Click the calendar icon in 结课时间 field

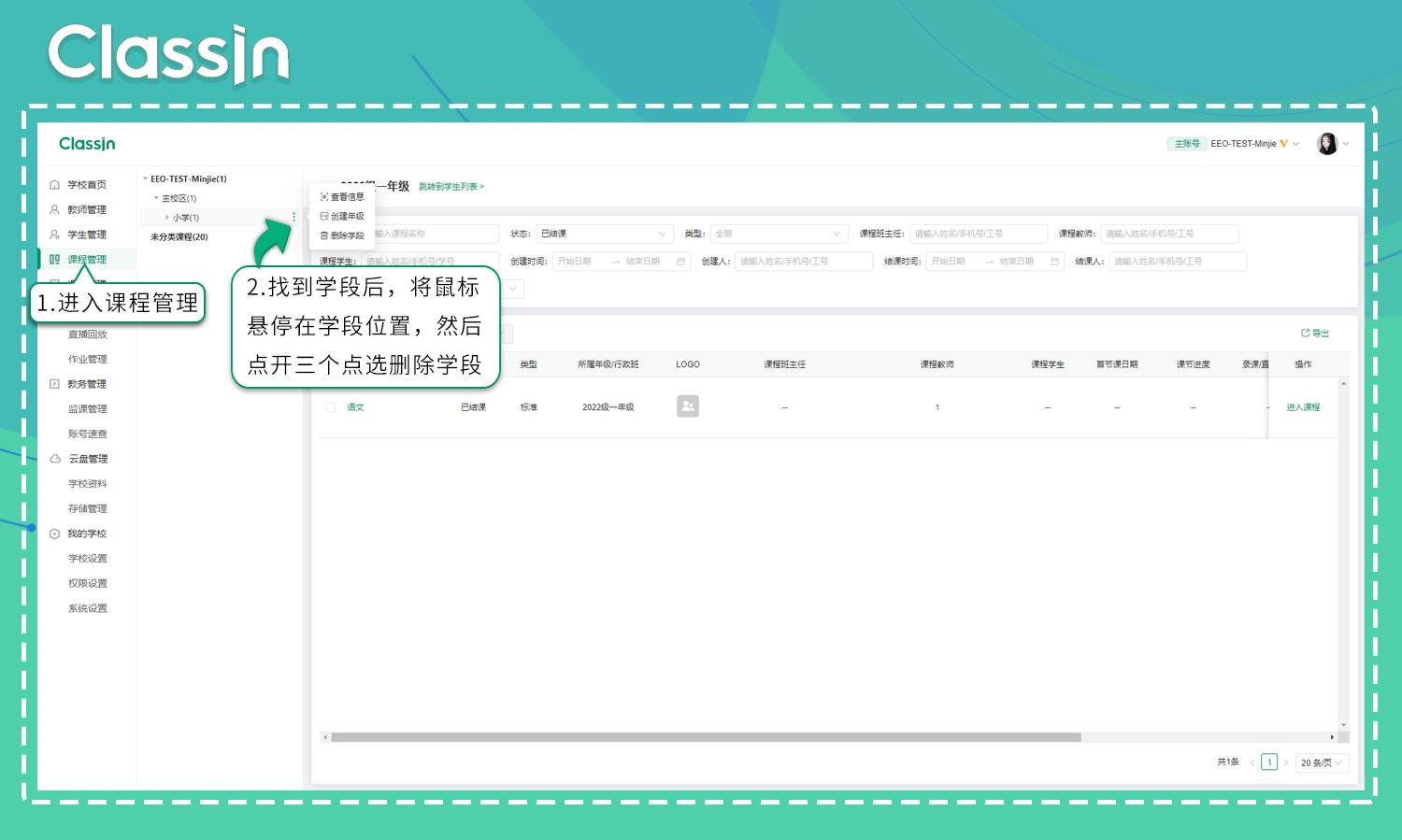click(1054, 262)
